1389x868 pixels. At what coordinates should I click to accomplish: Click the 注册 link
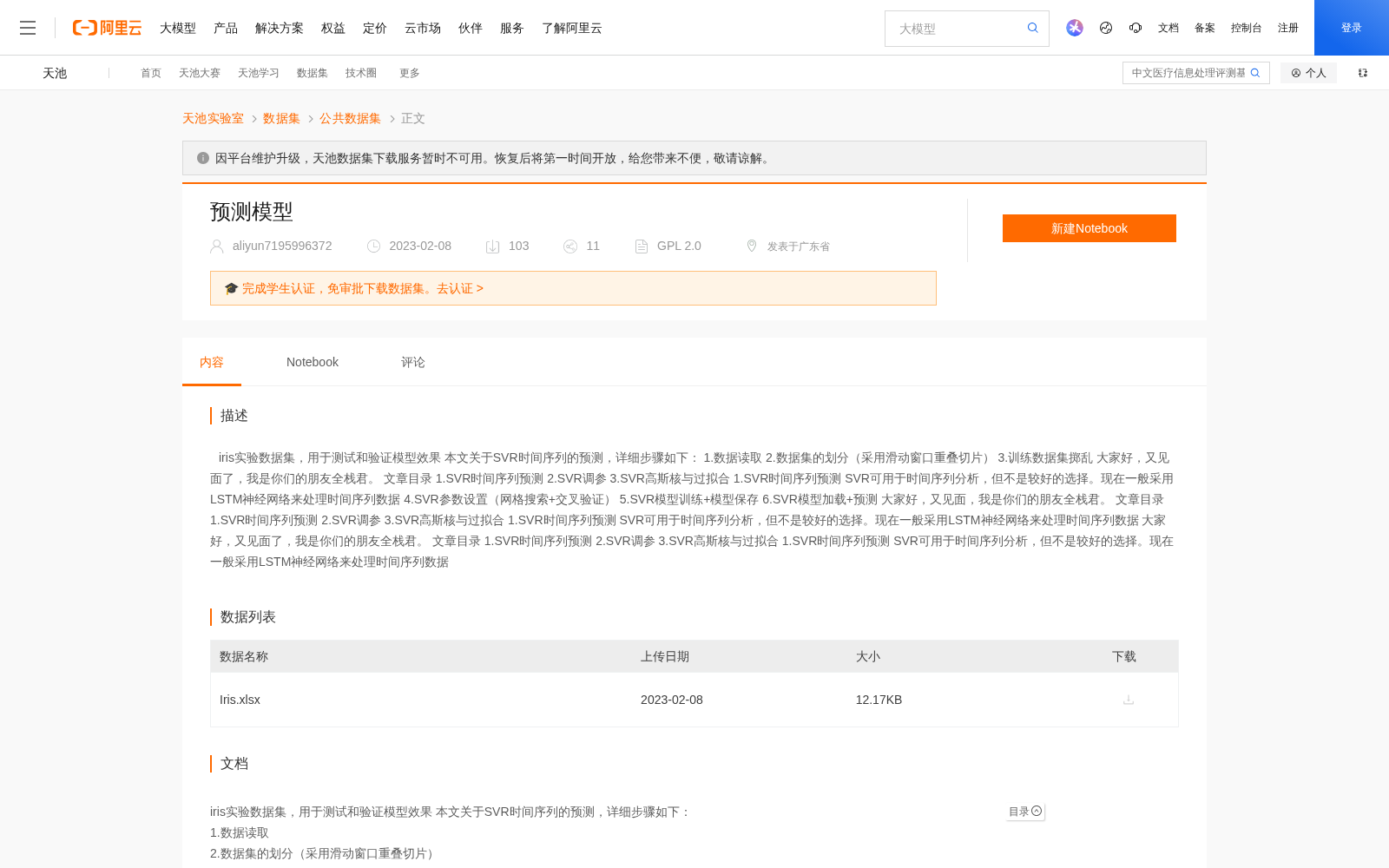pyautogui.click(x=1288, y=28)
